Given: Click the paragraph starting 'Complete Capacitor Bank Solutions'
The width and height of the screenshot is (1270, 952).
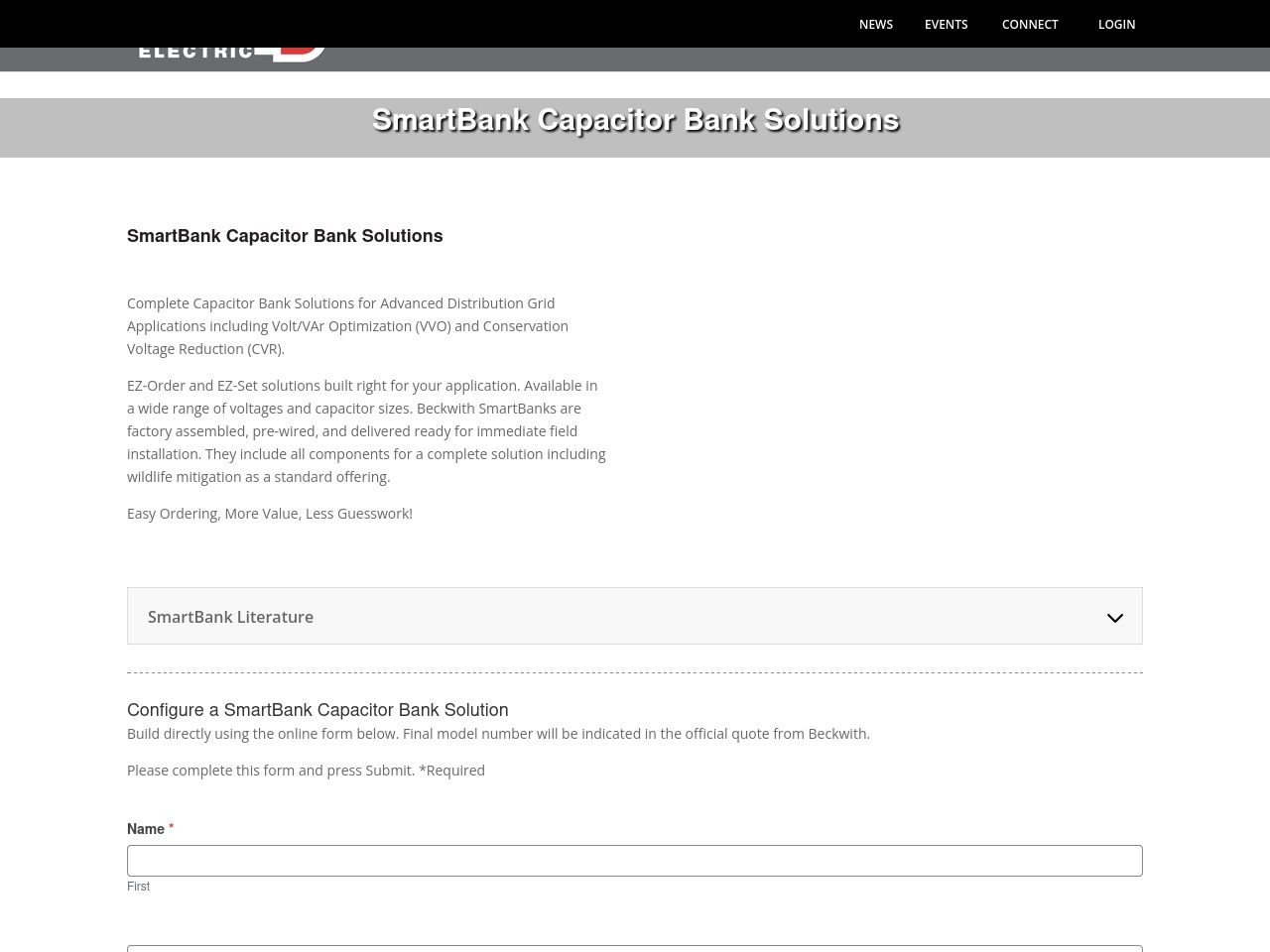Looking at the screenshot, I should coord(347,326).
